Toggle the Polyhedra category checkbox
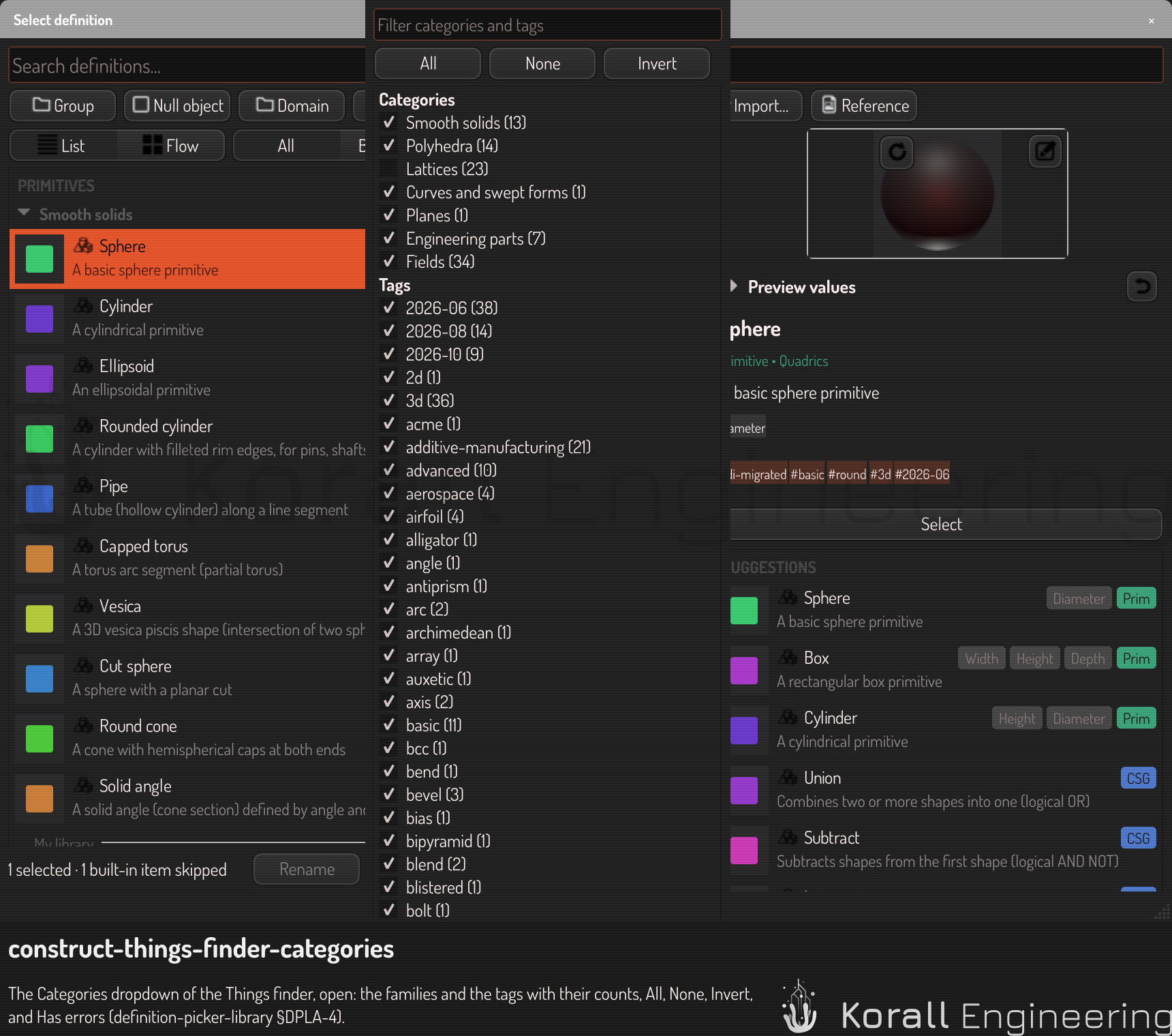This screenshot has height=1036, width=1172. [389, 146]
